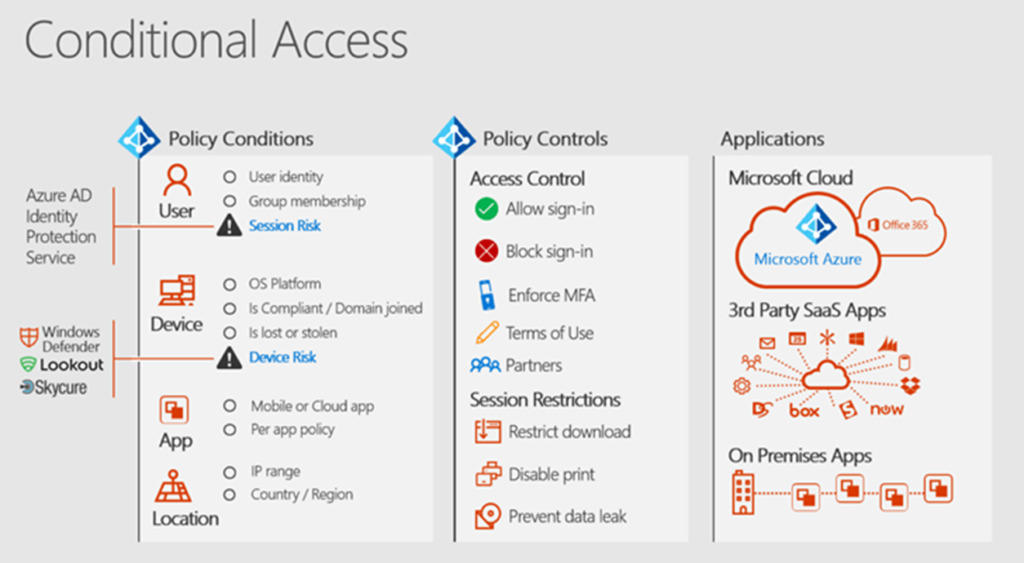Screen dimensions: 1024x563
Task: Select the Device computer icon
Action: click(176, 291)
